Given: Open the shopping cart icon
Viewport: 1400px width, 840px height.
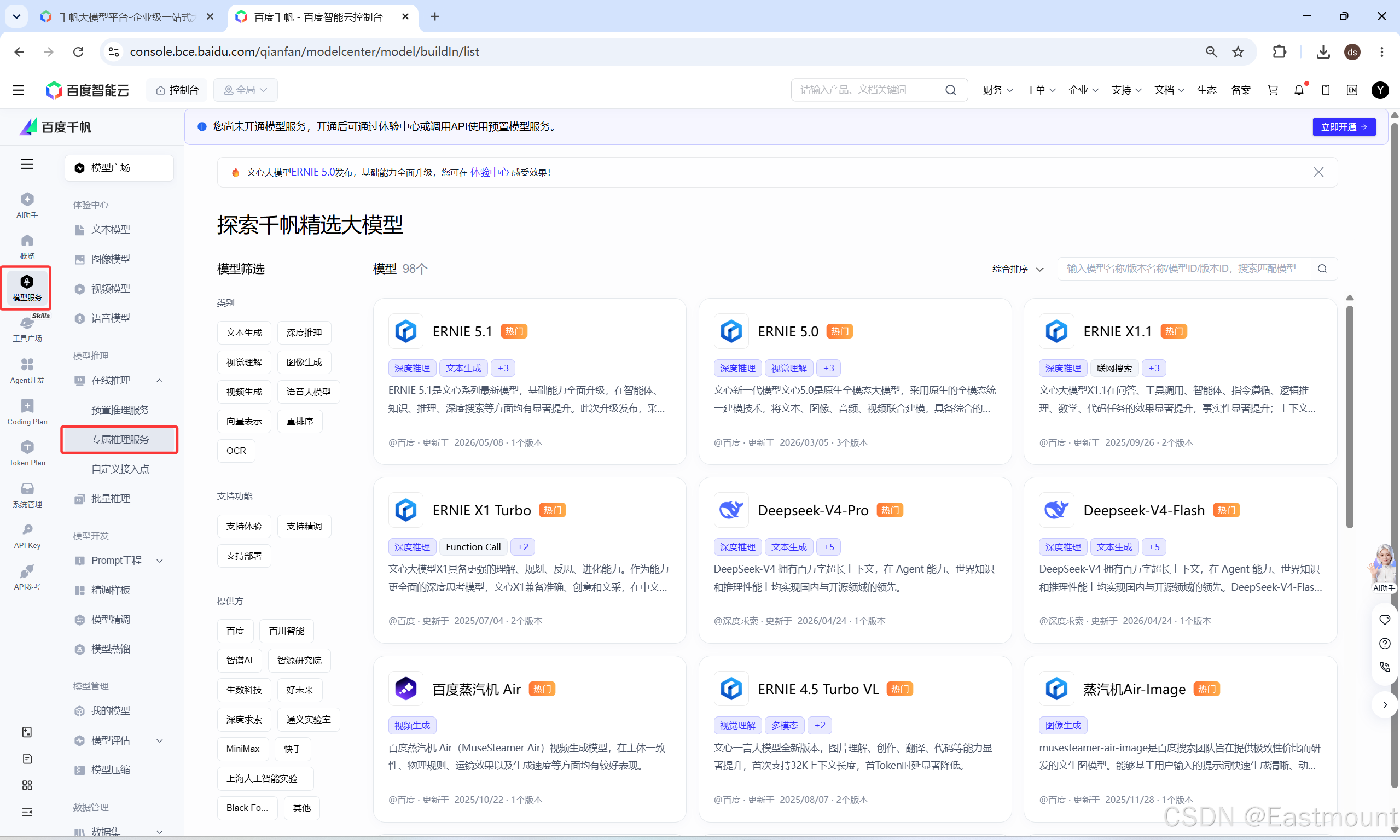Looking at the screenshot, I should point(1273,90).
